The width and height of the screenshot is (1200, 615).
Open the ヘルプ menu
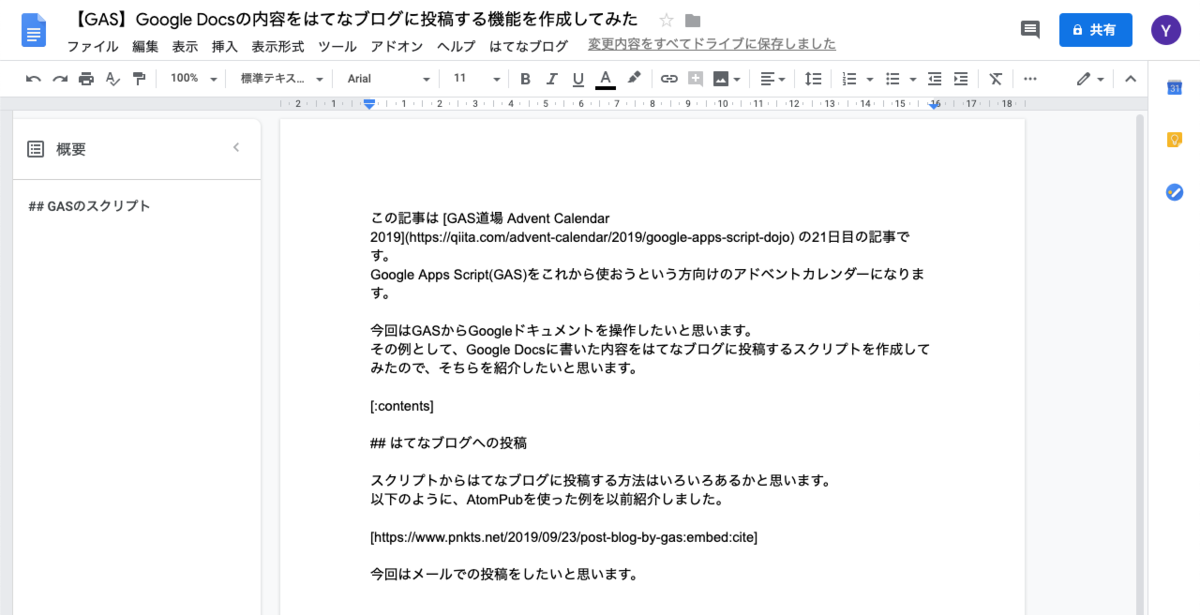point(457,46)
